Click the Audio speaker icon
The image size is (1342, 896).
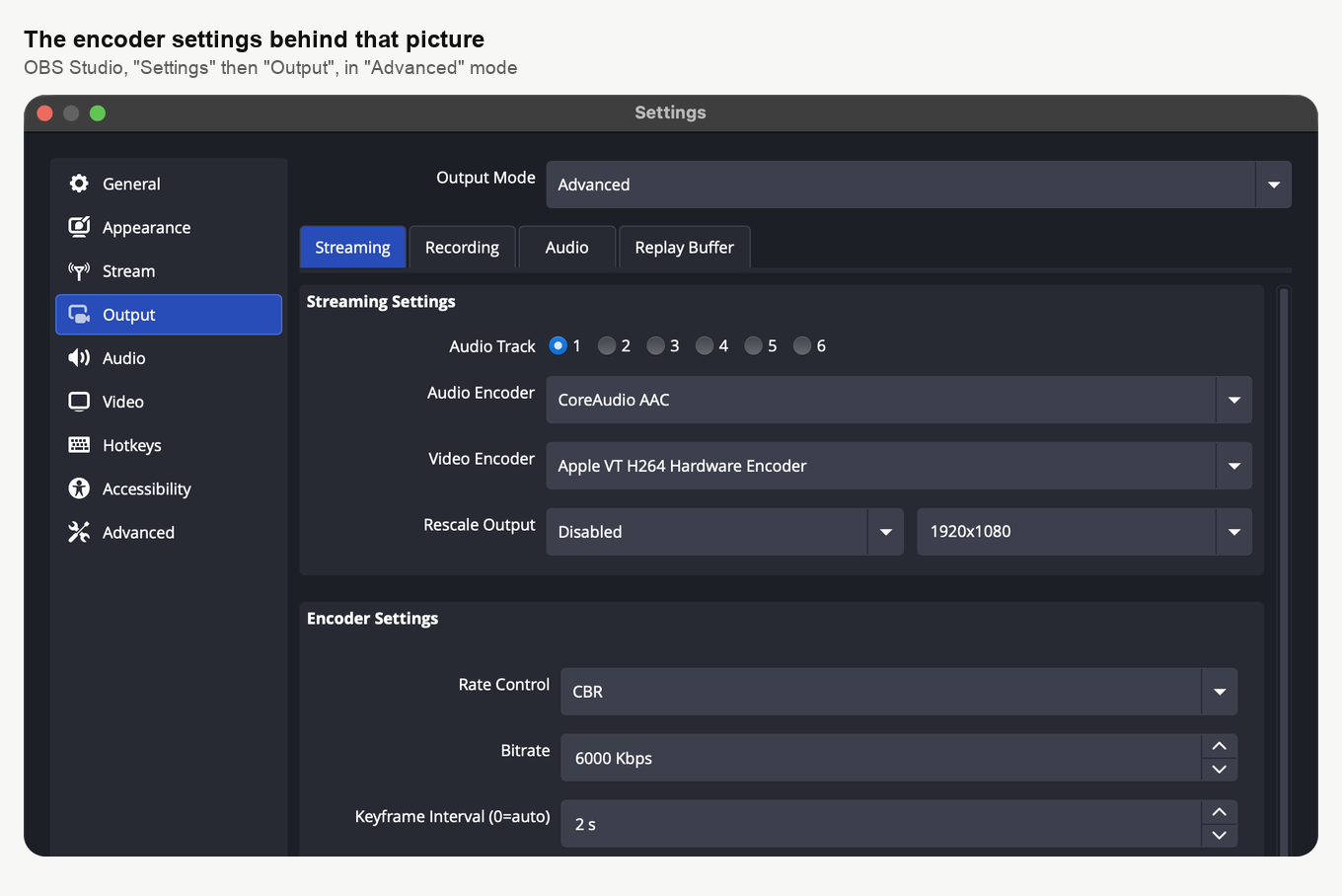coord(79,357)
